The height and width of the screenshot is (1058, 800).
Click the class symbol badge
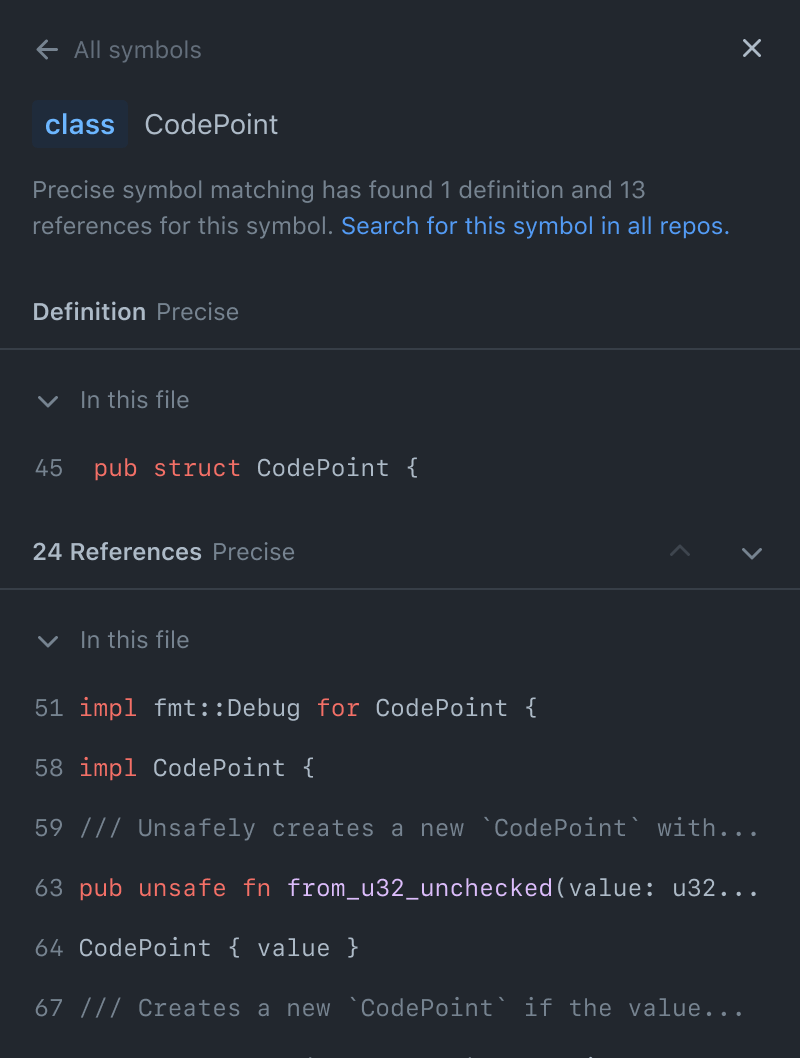click(x=80, y=125)
